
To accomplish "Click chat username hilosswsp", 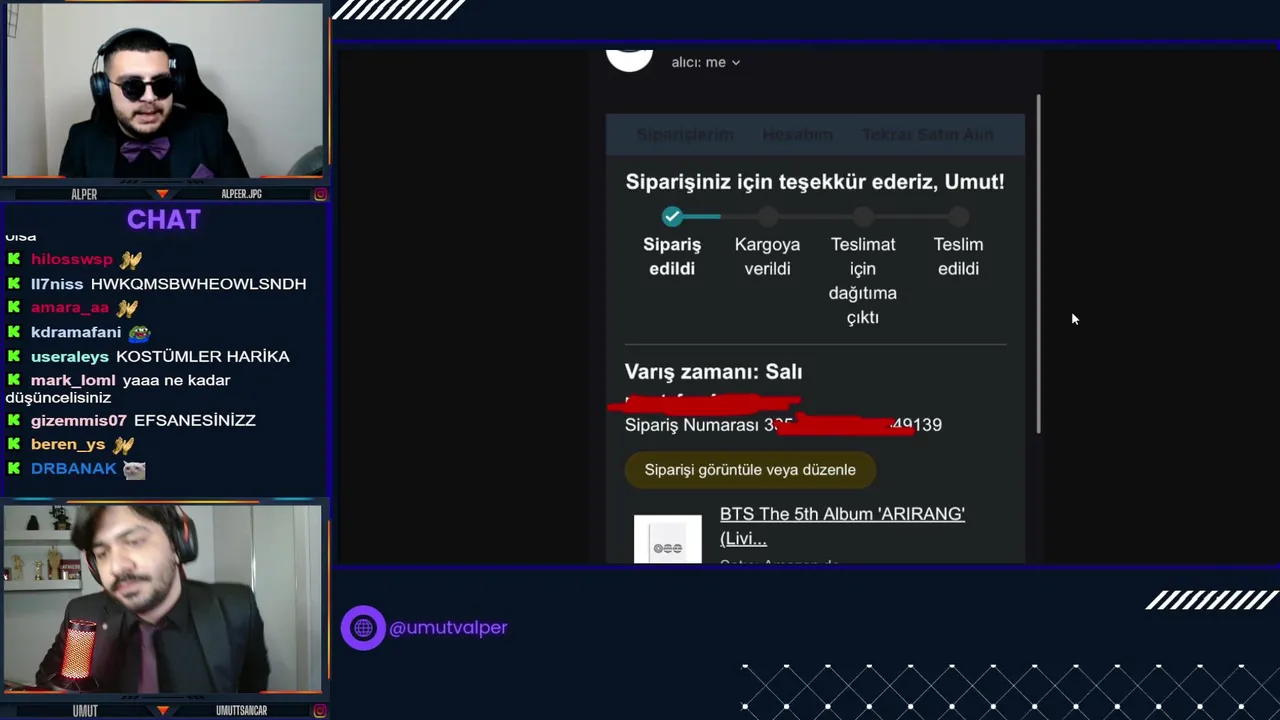I will click(x=72, y=259).
